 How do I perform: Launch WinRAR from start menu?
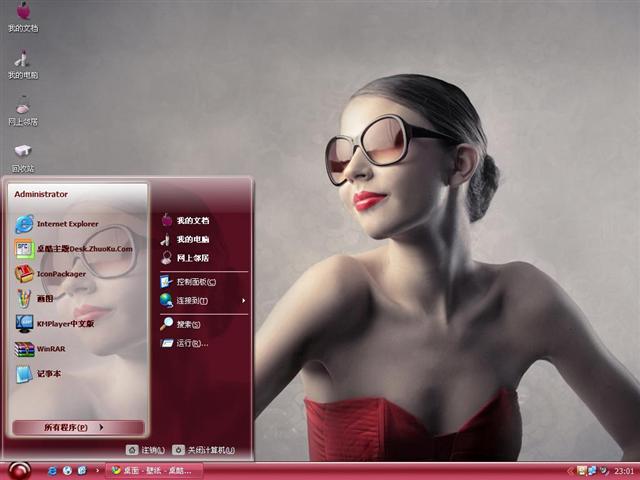click(x=40, y=349)
